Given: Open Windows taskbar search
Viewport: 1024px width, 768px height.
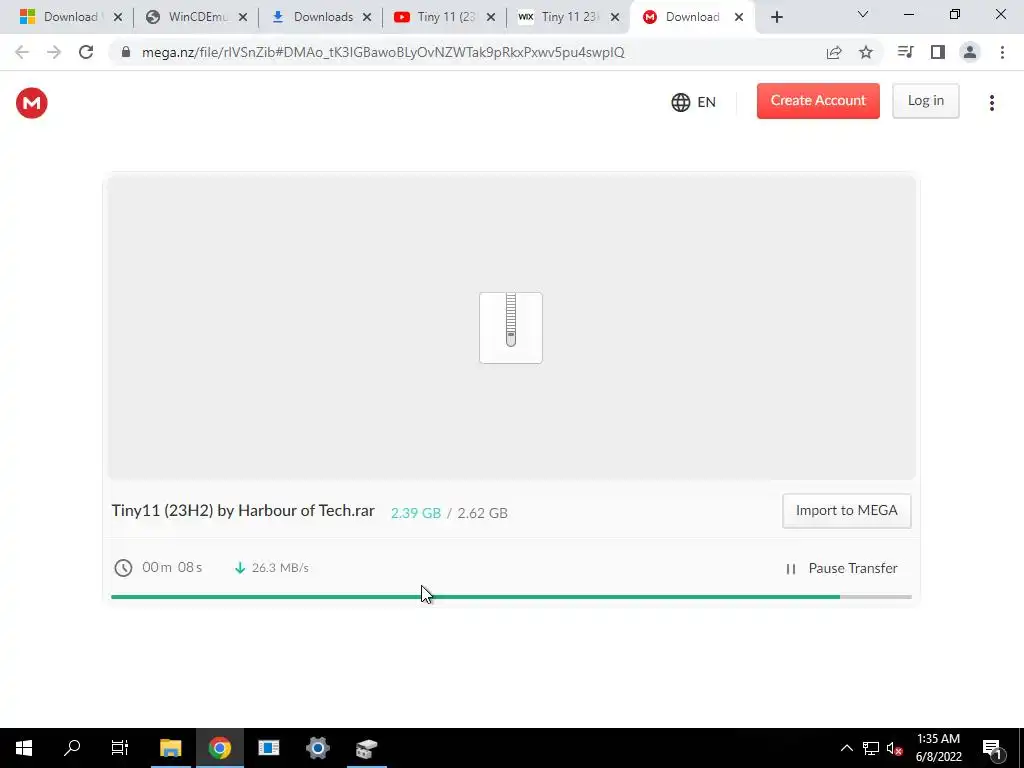Looking at the screenshot, I should tap(72, 748).
